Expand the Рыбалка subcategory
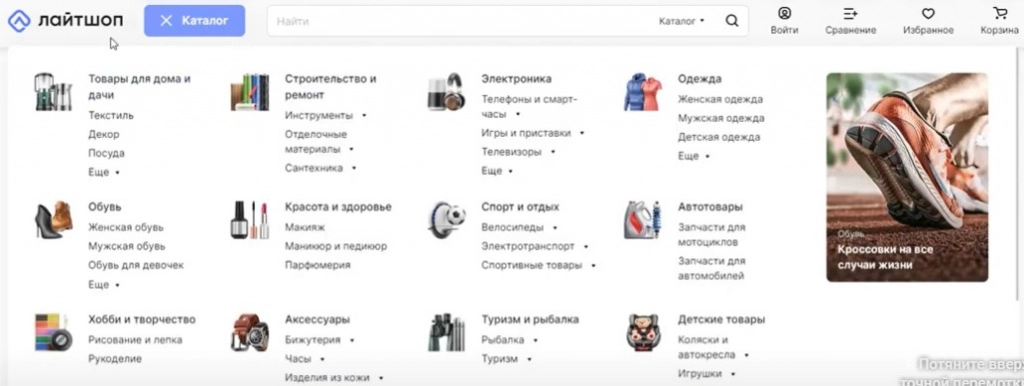1024x386 pixels. pyautogui.click(x=535, y=340)
